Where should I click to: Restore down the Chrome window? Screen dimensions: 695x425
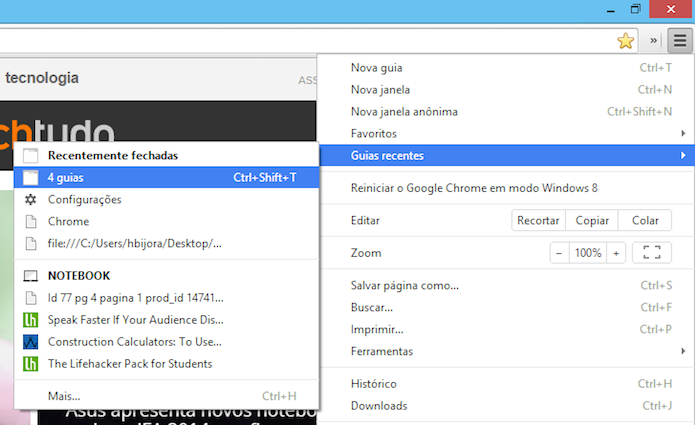(x=636, y=9)
